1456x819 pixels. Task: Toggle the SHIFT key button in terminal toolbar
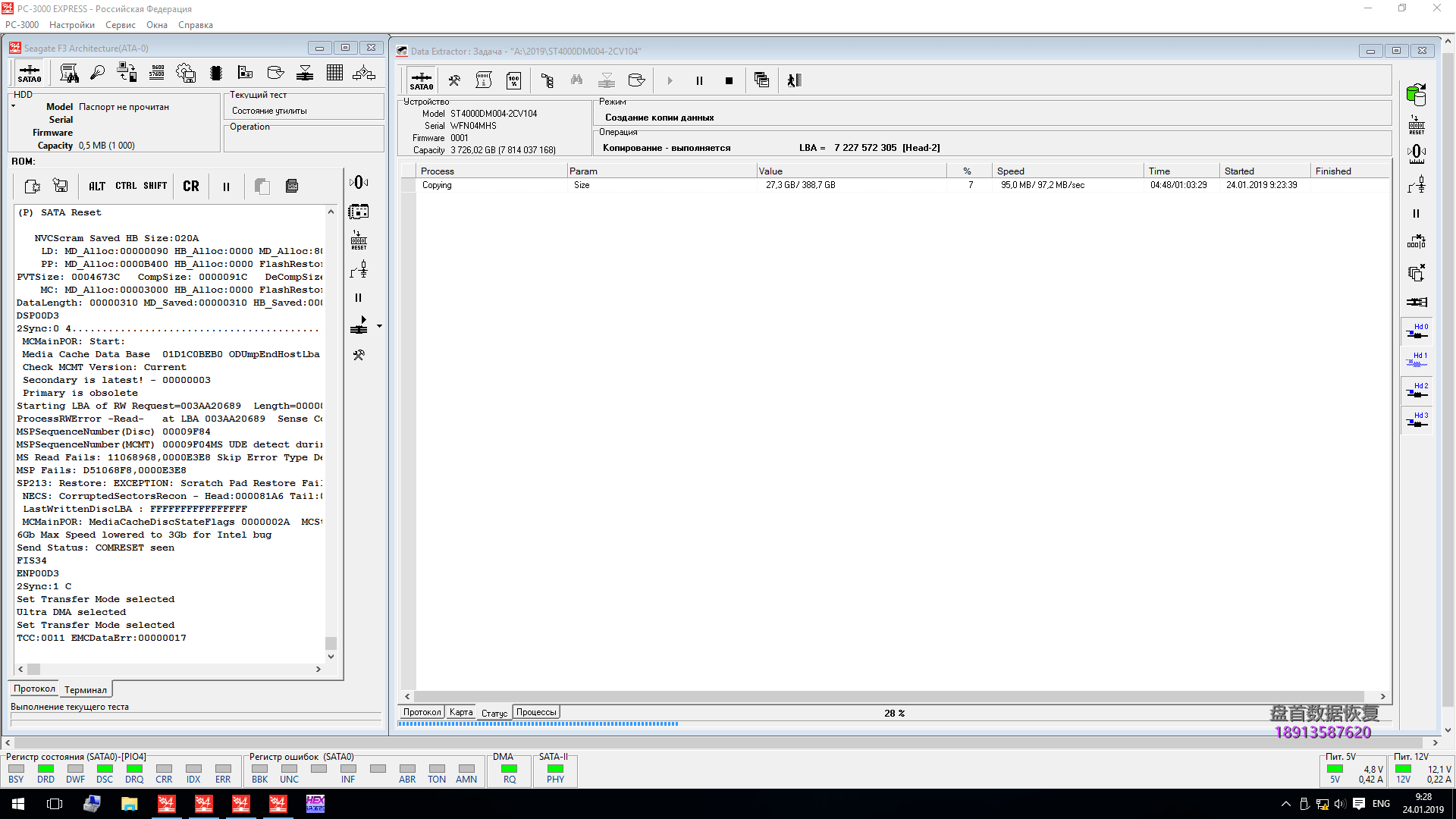tap(155, 186)
